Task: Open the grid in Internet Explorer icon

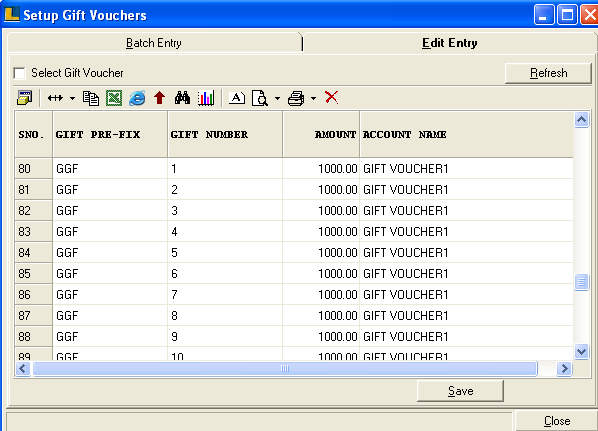Action: (x=137, y=98)
